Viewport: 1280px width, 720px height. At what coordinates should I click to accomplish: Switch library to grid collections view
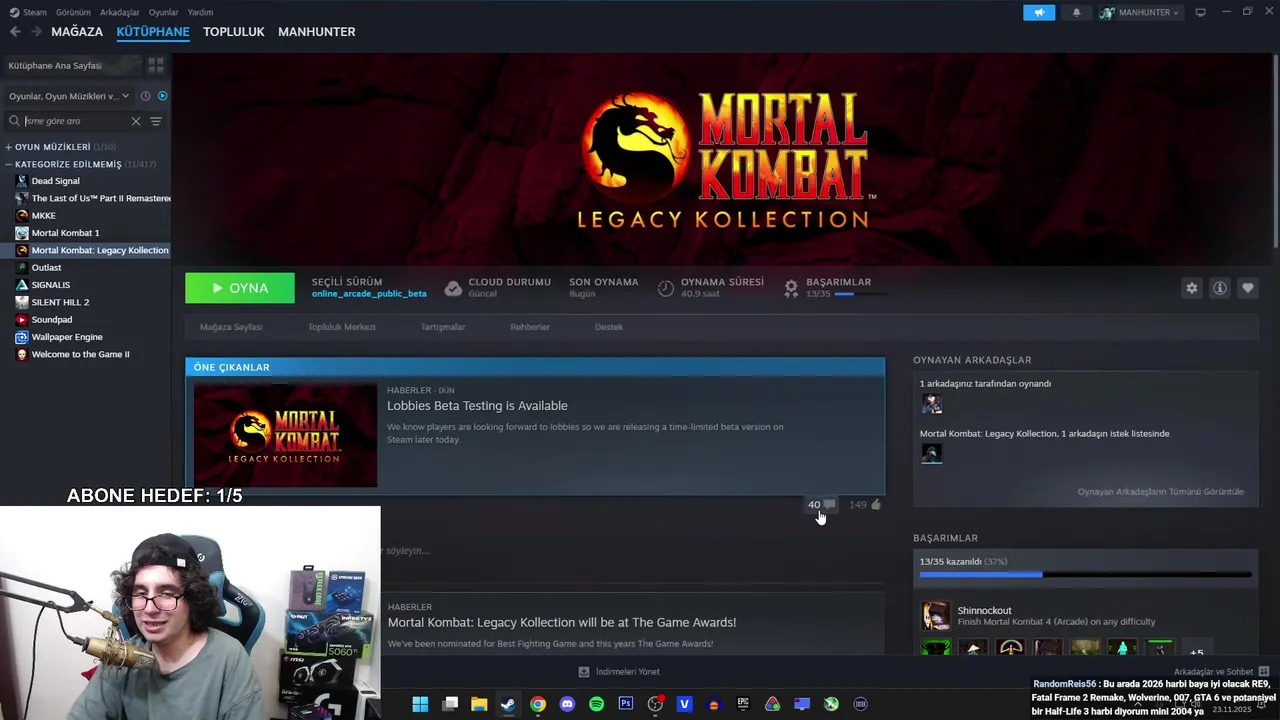156,65
